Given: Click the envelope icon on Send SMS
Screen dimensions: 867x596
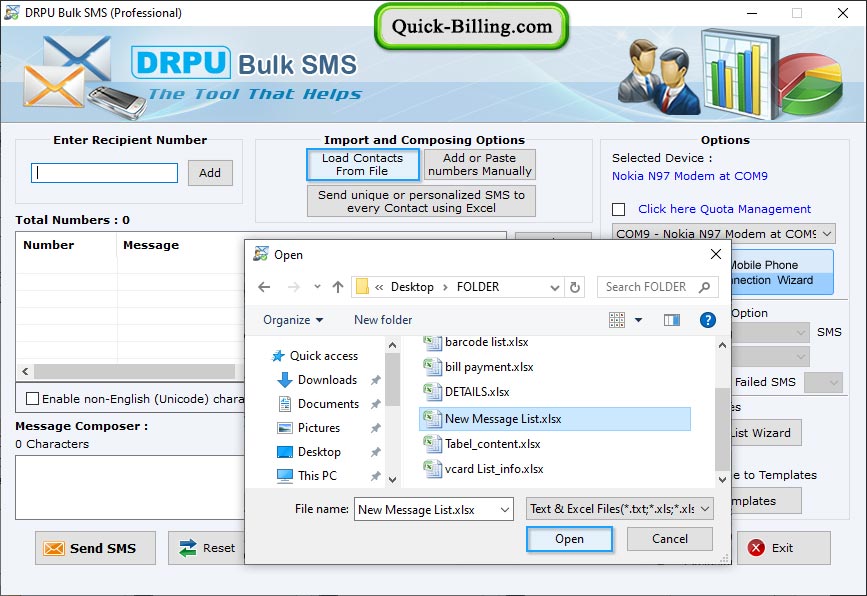Looking at the screenshot, I should click(54, 548).
